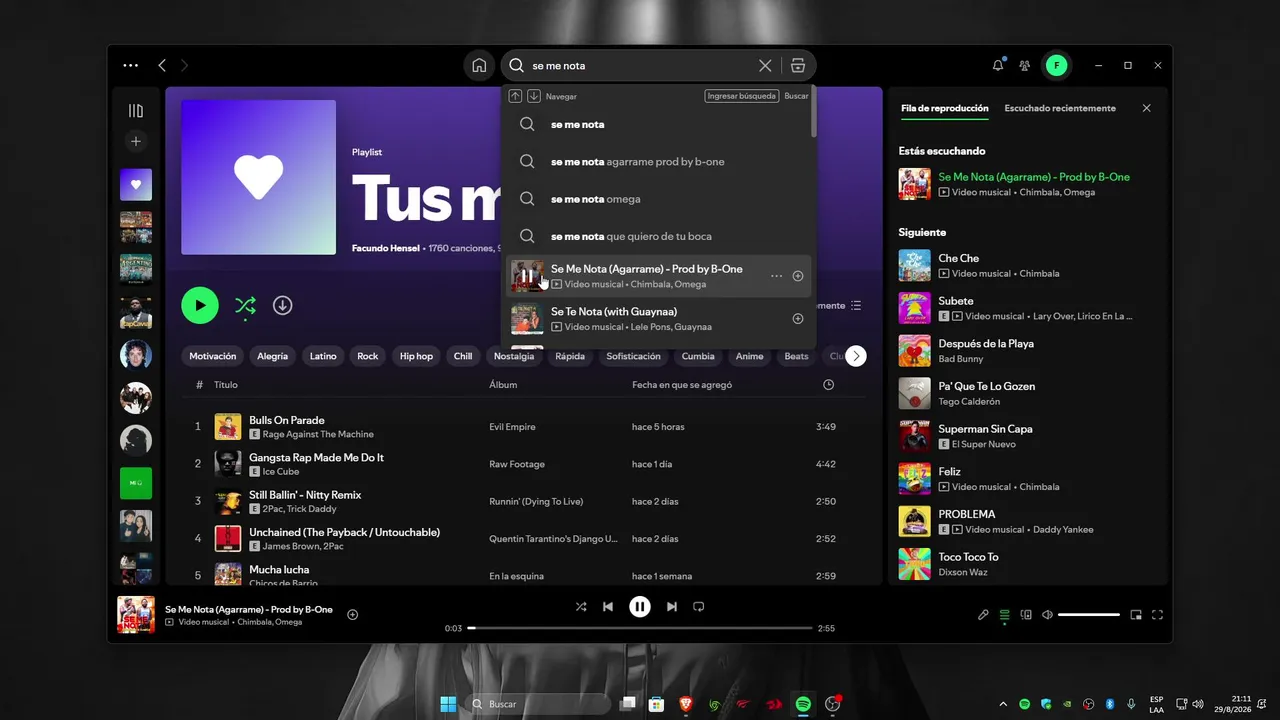This screenshot has width=1280, height=720.
Task: Filter by the Alegría chip
Action: coord(272,356)
